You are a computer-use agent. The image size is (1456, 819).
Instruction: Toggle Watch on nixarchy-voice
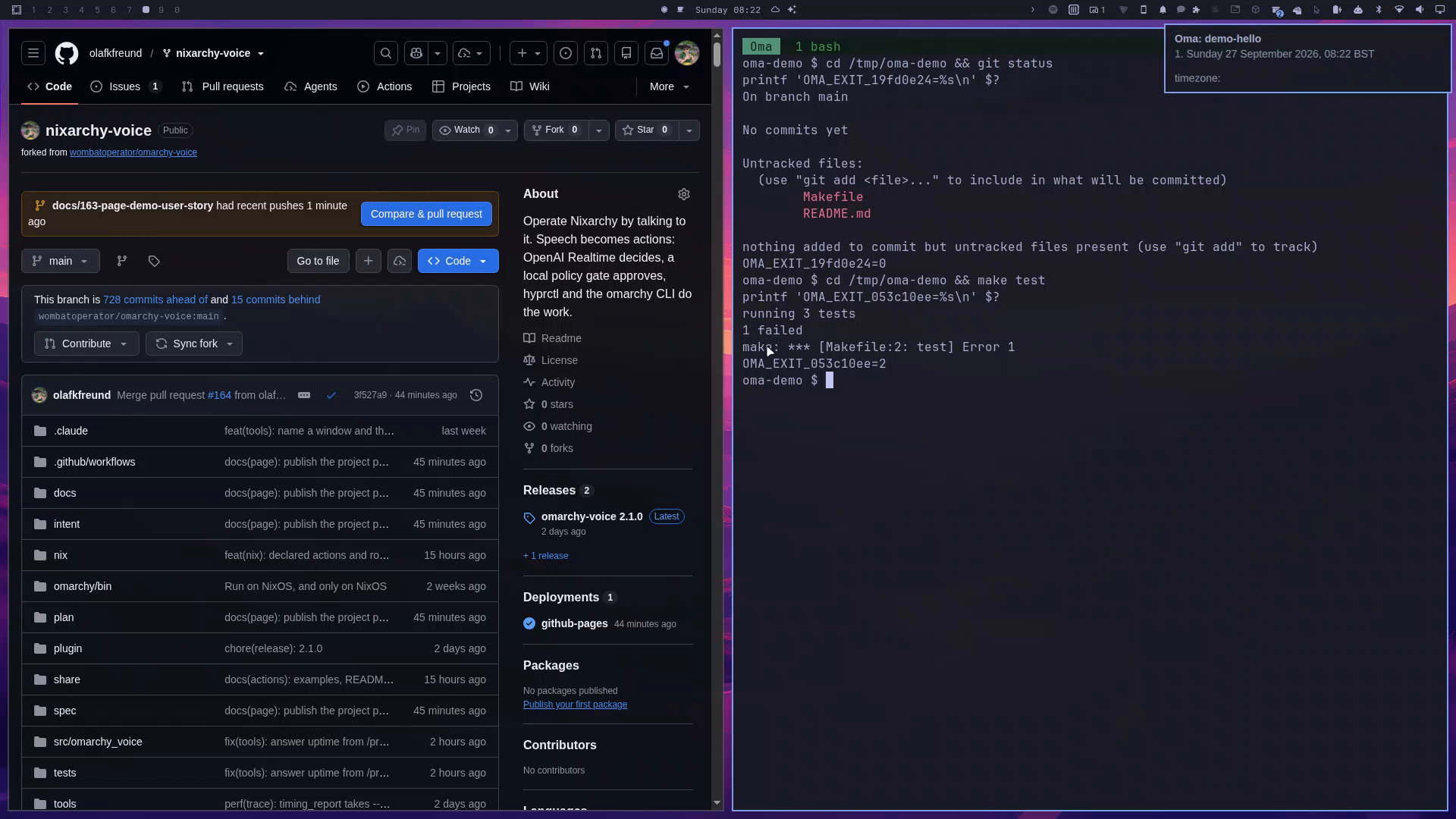coord(466,130)
